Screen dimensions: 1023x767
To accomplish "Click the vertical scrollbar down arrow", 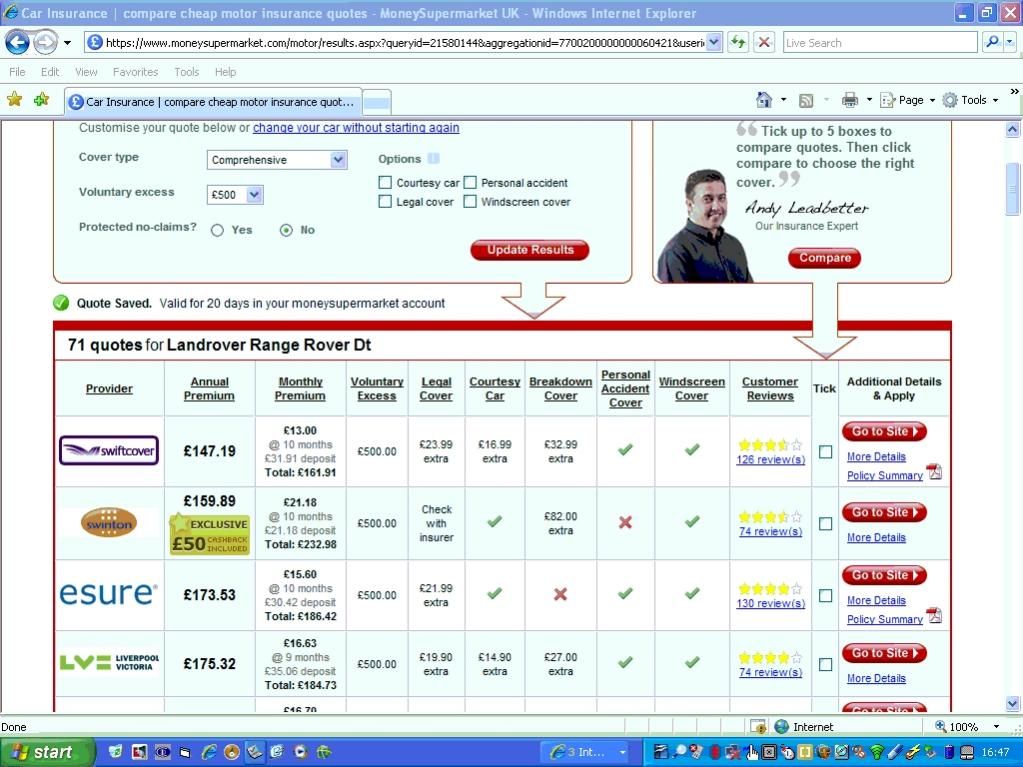I will pos(1012,703).
